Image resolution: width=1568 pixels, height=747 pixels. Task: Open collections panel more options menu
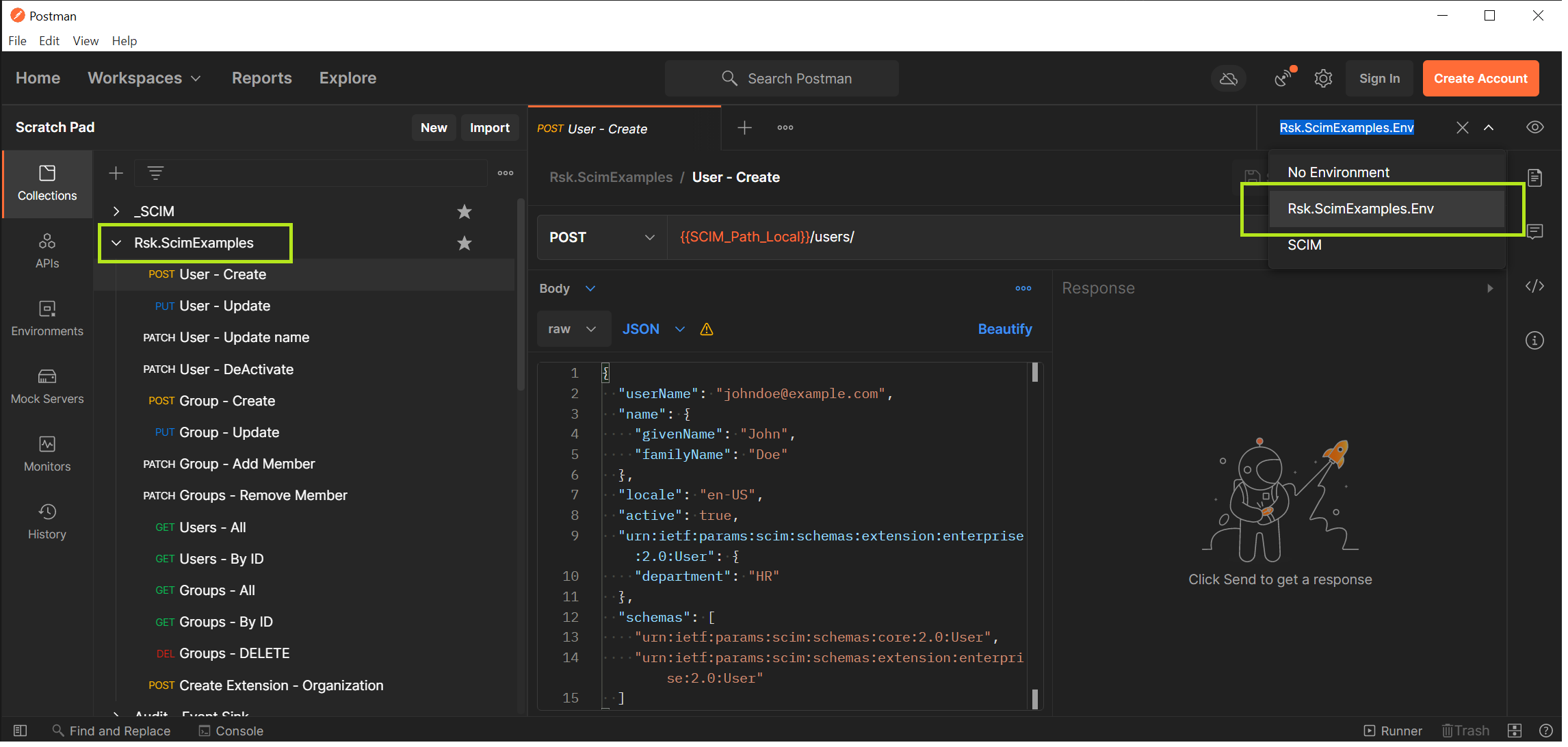click(506, 173)
